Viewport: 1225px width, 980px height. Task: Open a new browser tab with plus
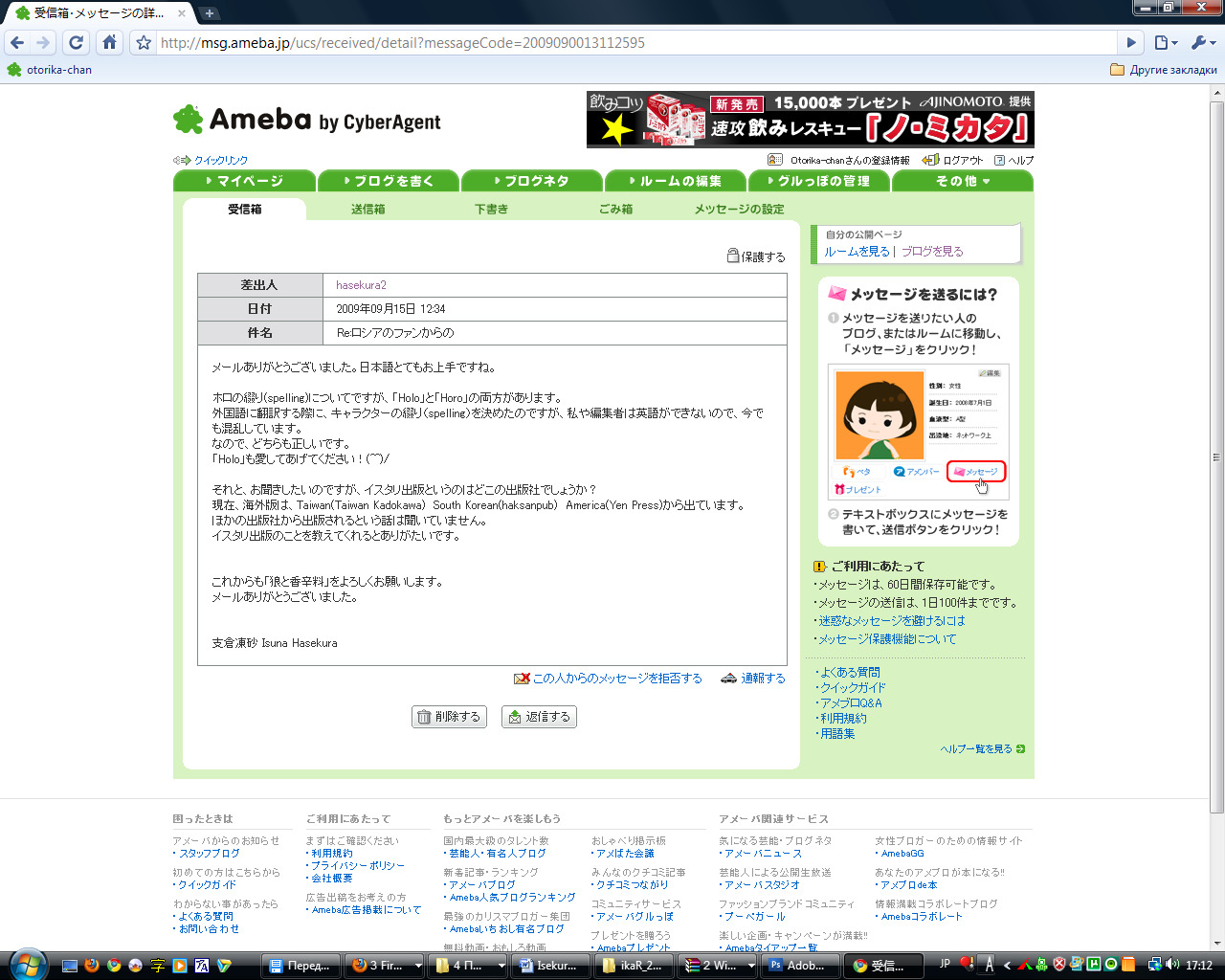(x=209, y=13)
